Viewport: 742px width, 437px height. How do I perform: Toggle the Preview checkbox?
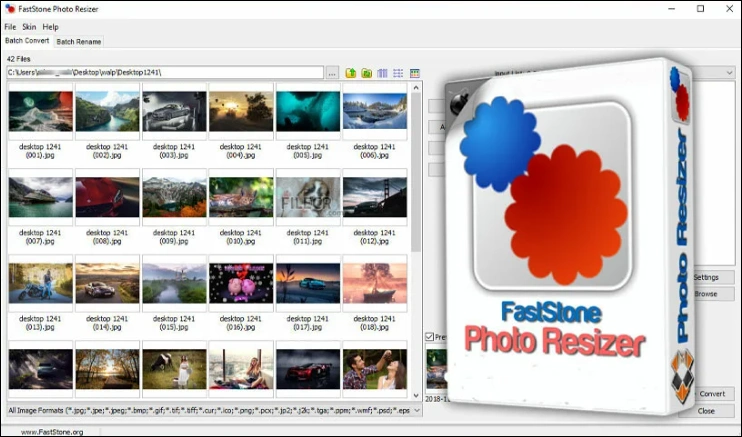click(x=430, y=337)
